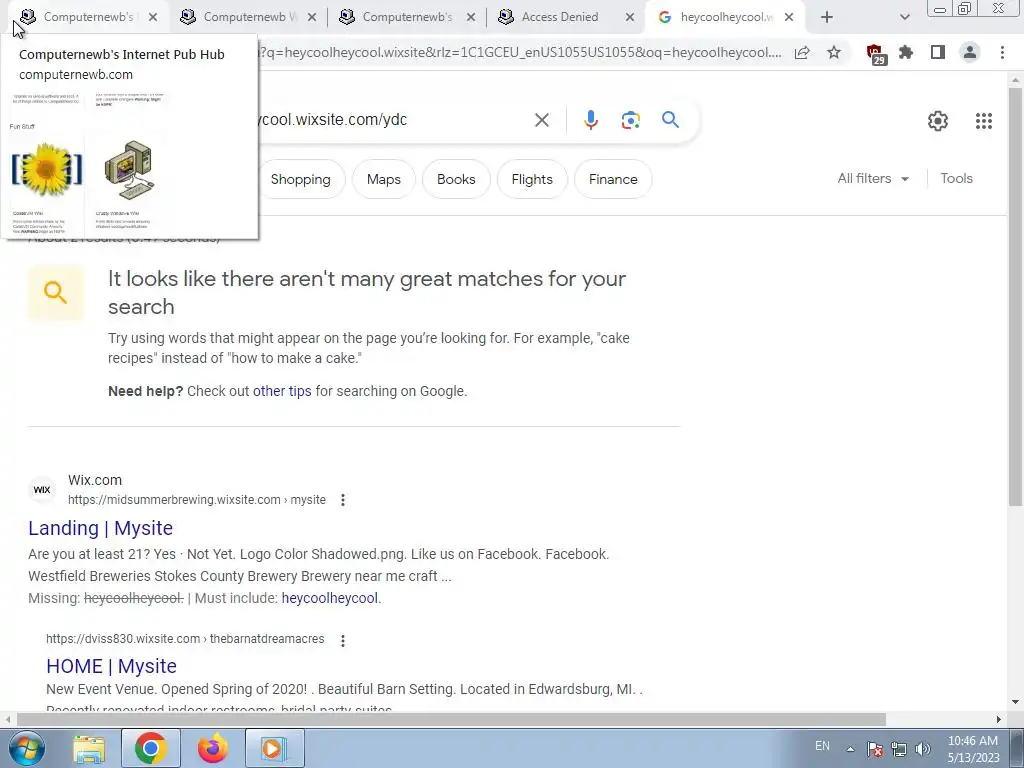Open the media player taskbar icon

pyautogui.click(x=275, y=748)
